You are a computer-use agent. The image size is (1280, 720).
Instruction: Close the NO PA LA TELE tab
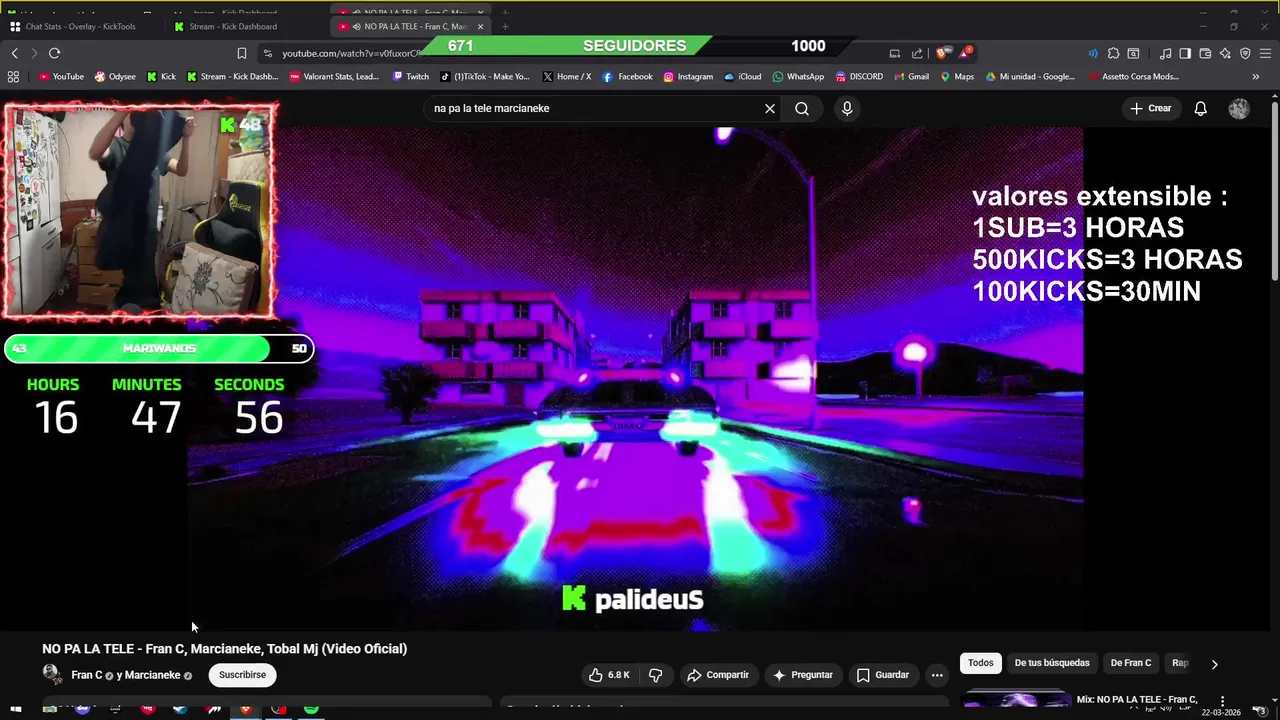(x=480, y=26)
